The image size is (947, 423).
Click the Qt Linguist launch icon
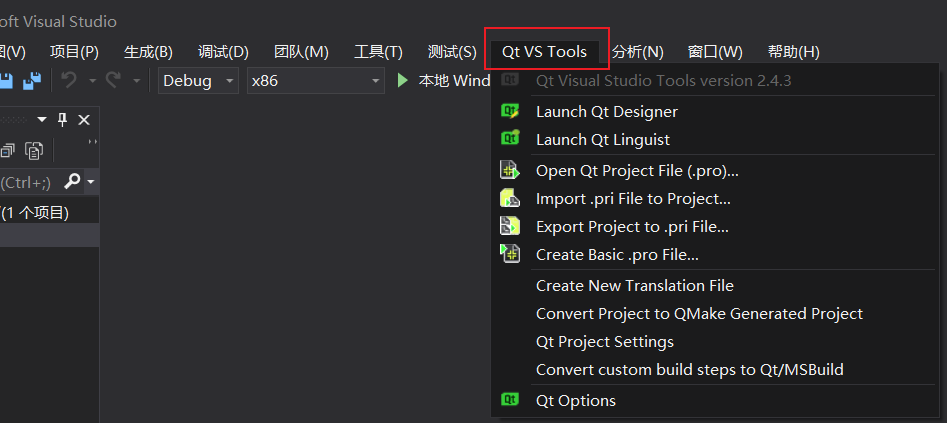[x=510, y=139]
